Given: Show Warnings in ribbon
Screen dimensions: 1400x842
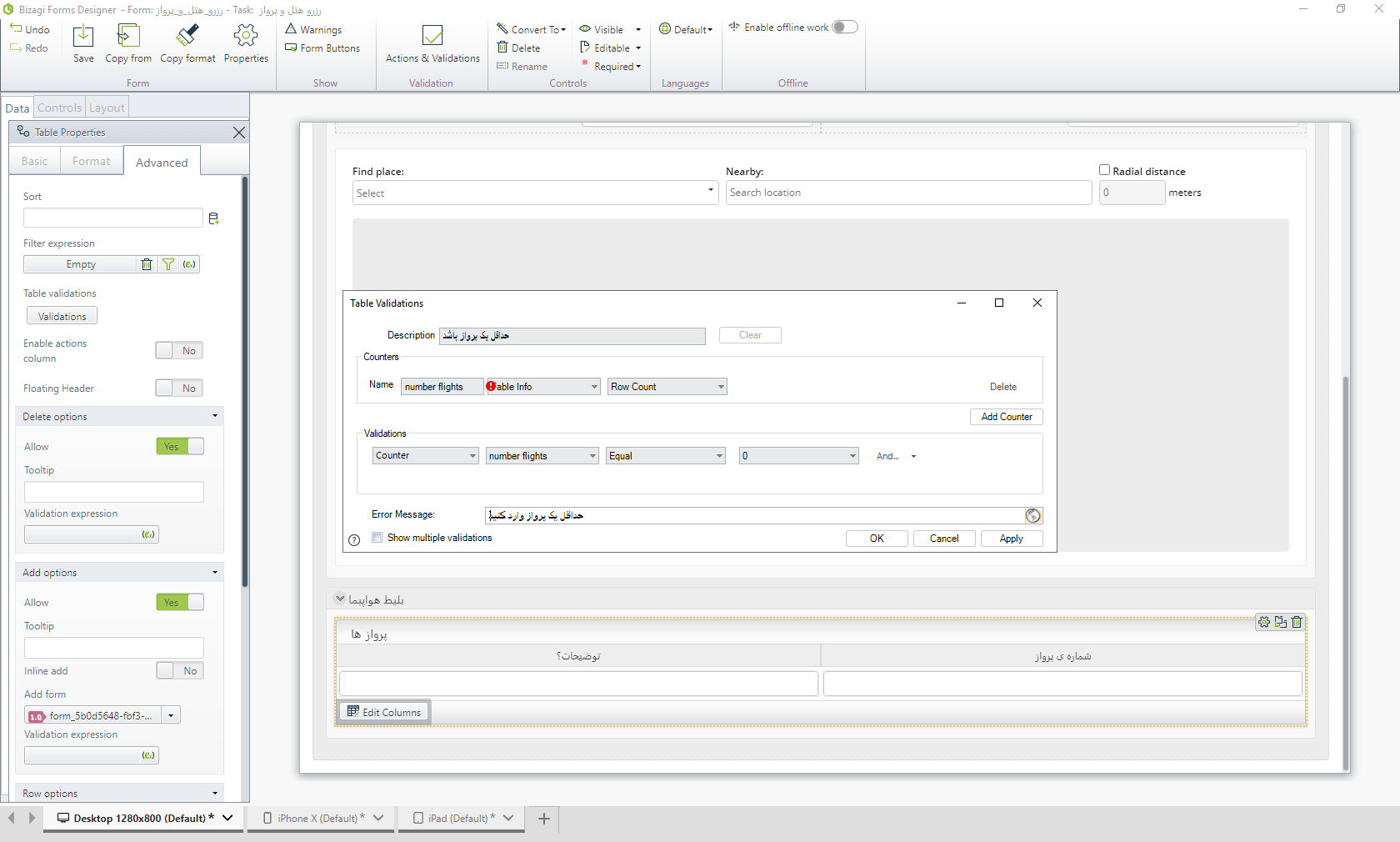Looking at the screenshot, I should point(313,29).
